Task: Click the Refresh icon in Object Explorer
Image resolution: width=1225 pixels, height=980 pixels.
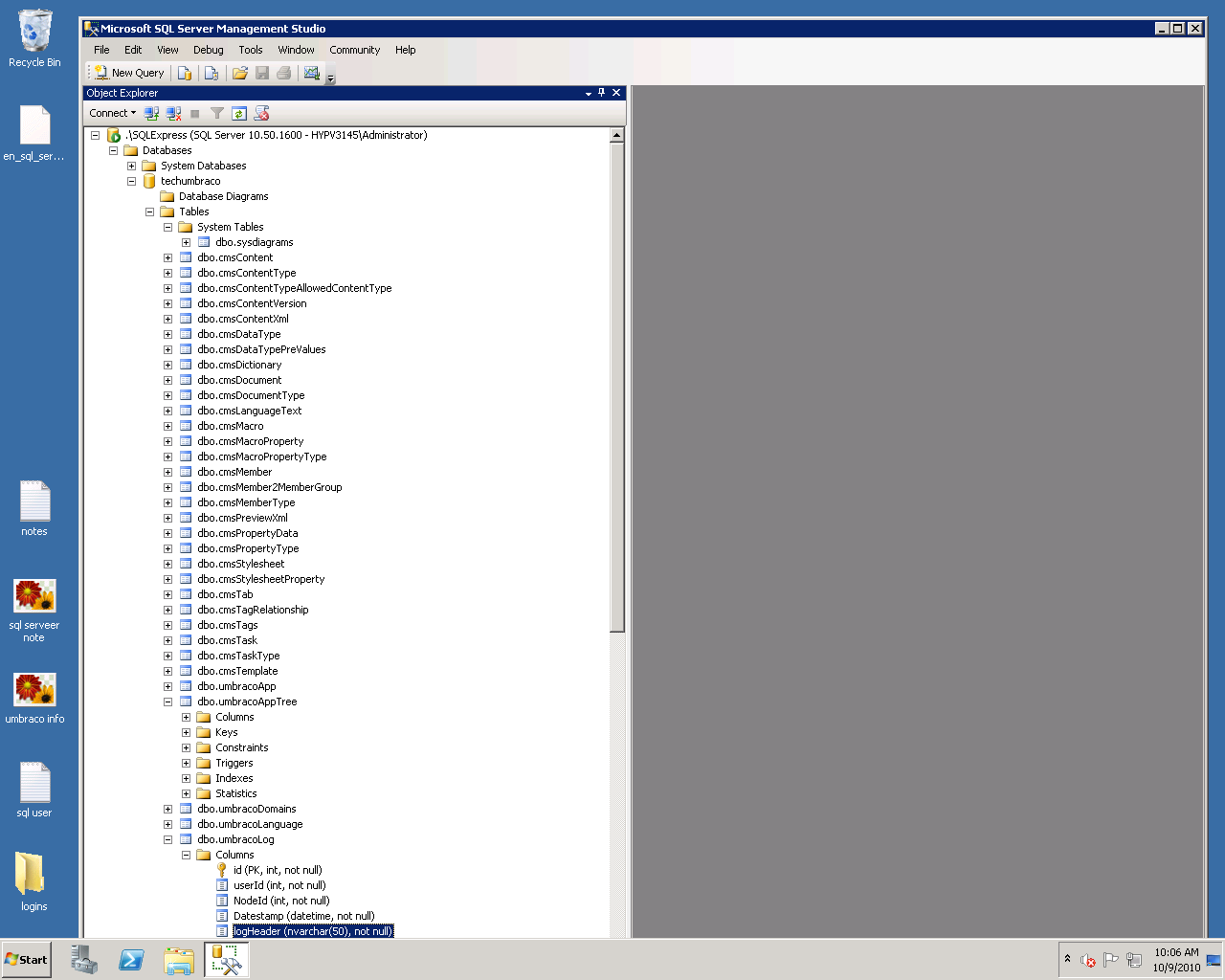Action: tap(239, 113)
